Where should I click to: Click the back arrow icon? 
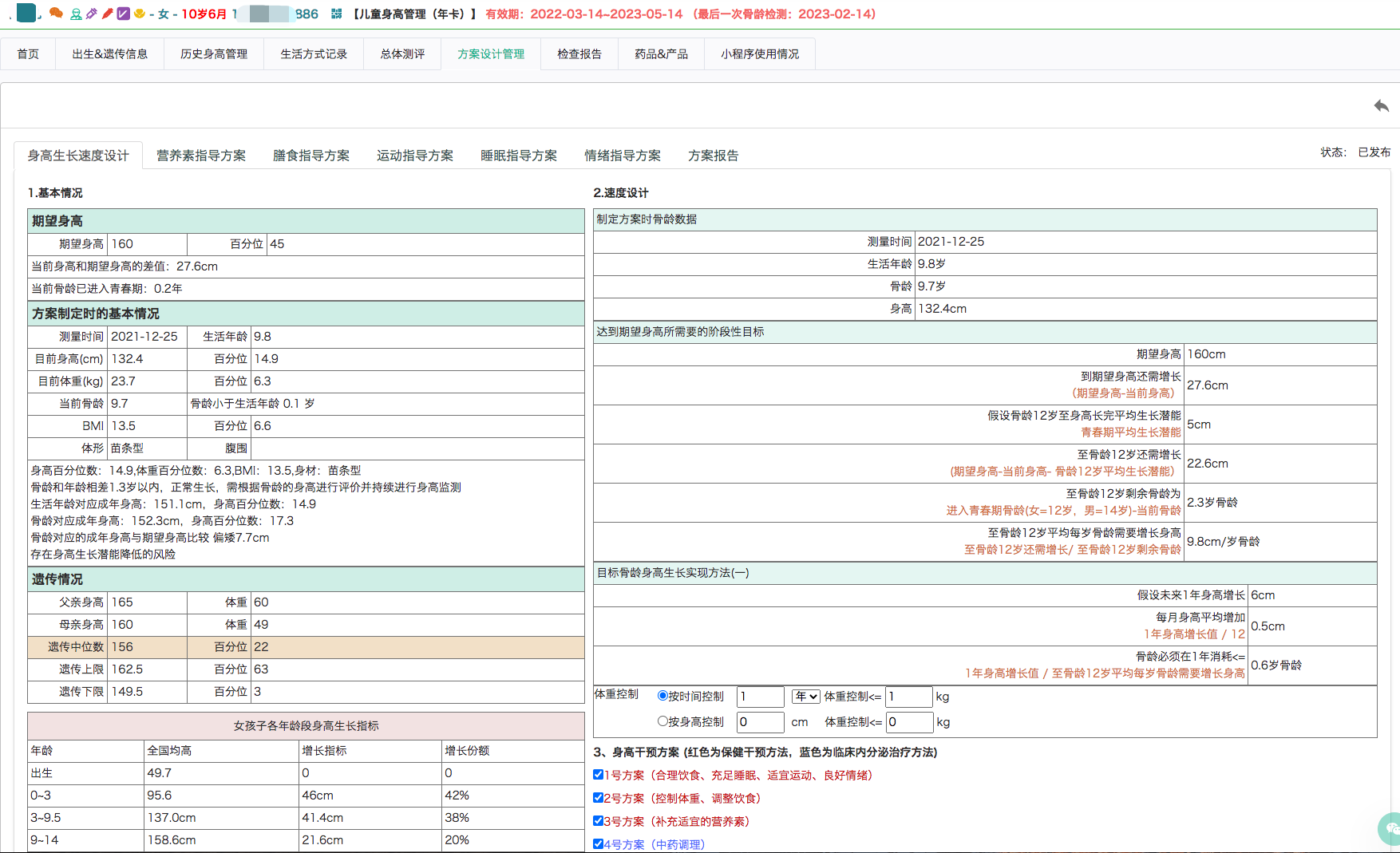point(1381,105)
